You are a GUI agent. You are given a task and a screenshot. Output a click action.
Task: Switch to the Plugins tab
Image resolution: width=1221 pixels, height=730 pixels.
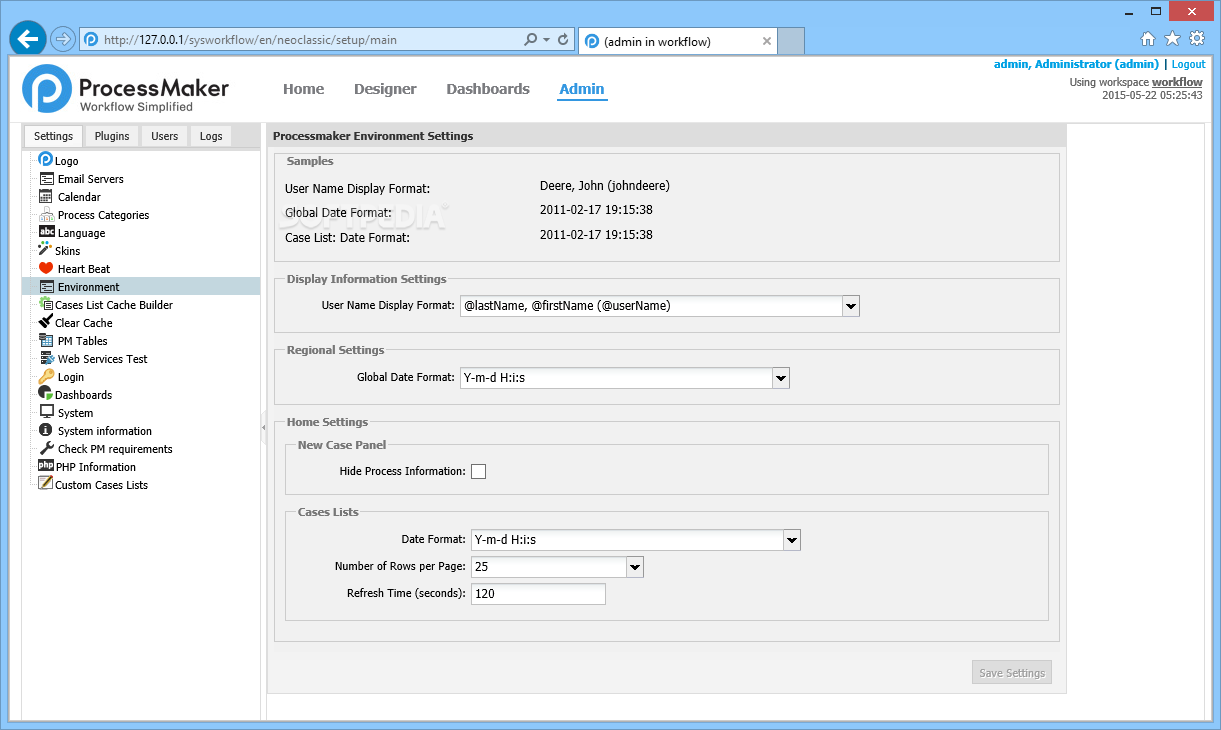tap(112, 136)
